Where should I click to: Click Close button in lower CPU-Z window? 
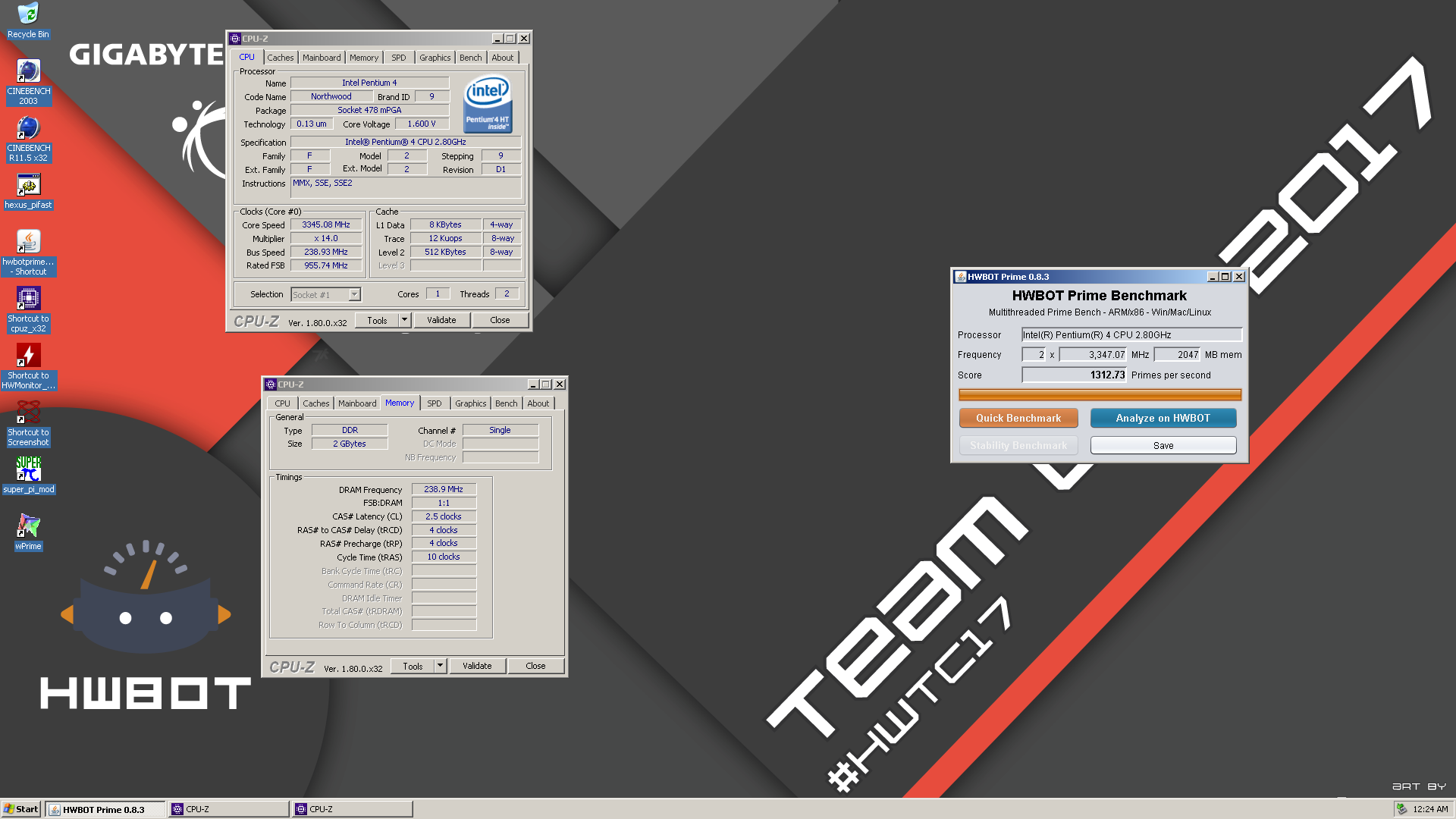pos(535,666)
